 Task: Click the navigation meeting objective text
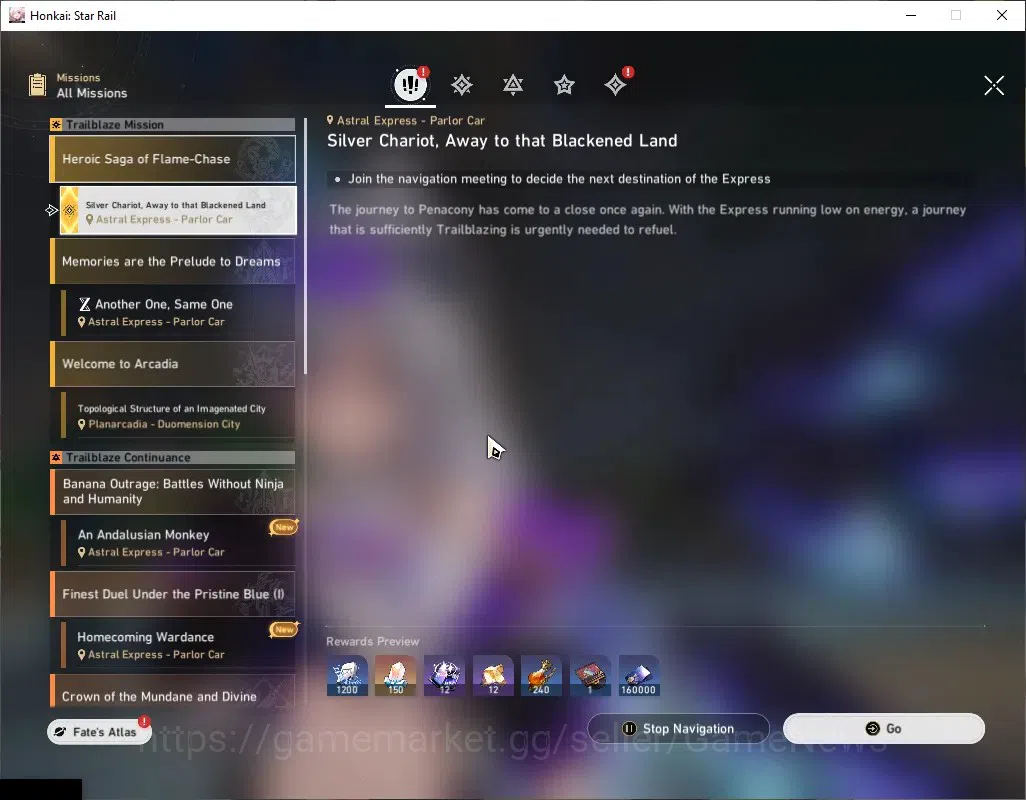click(x=559, y=179)
